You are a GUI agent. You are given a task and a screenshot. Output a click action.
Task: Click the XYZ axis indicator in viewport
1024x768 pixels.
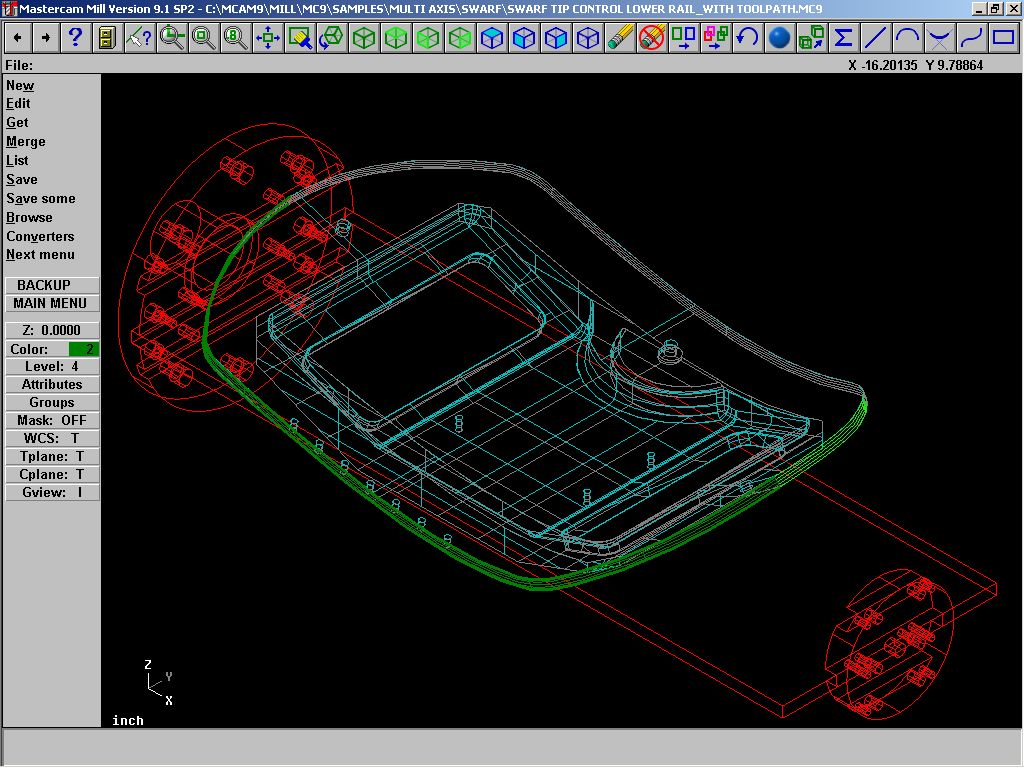tap(159, 683)
